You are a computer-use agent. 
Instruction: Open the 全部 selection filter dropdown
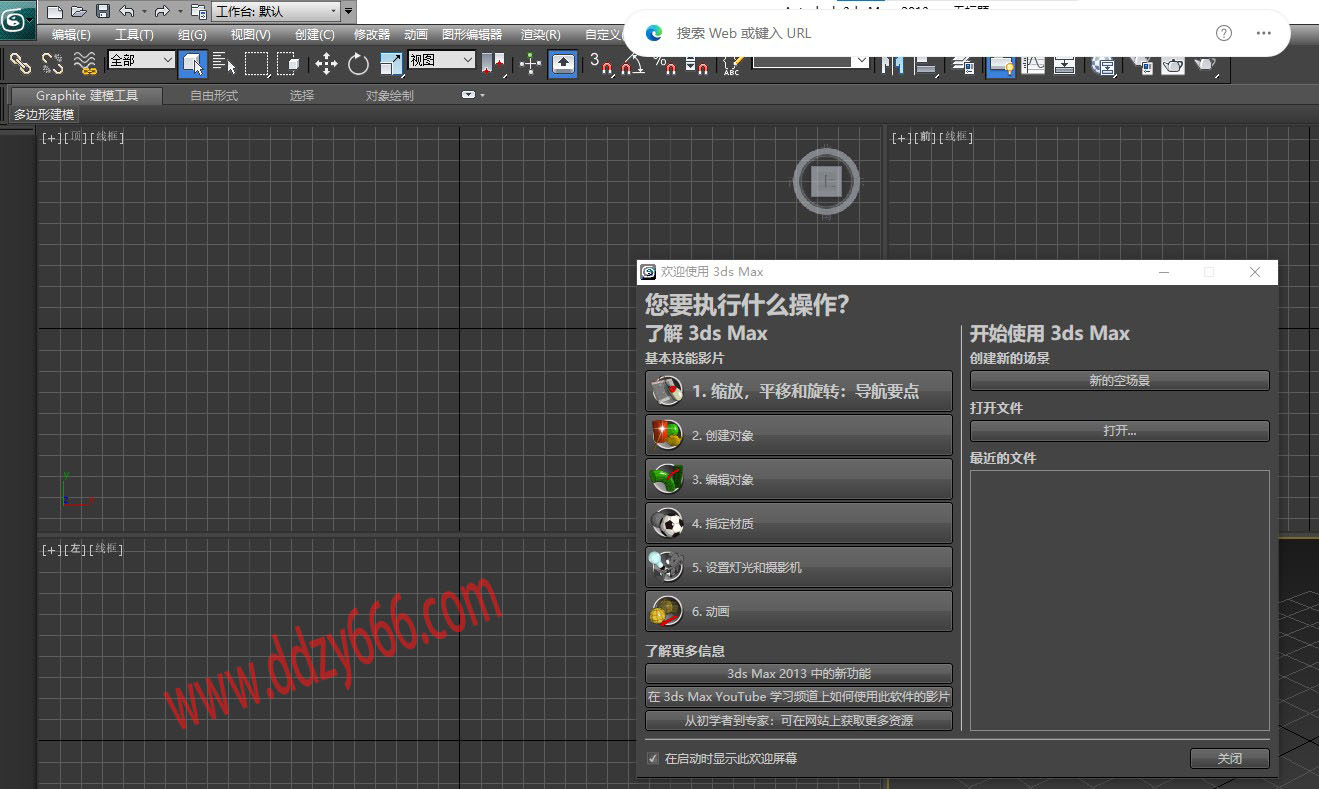pyautogui.click(x=141, y=60)
